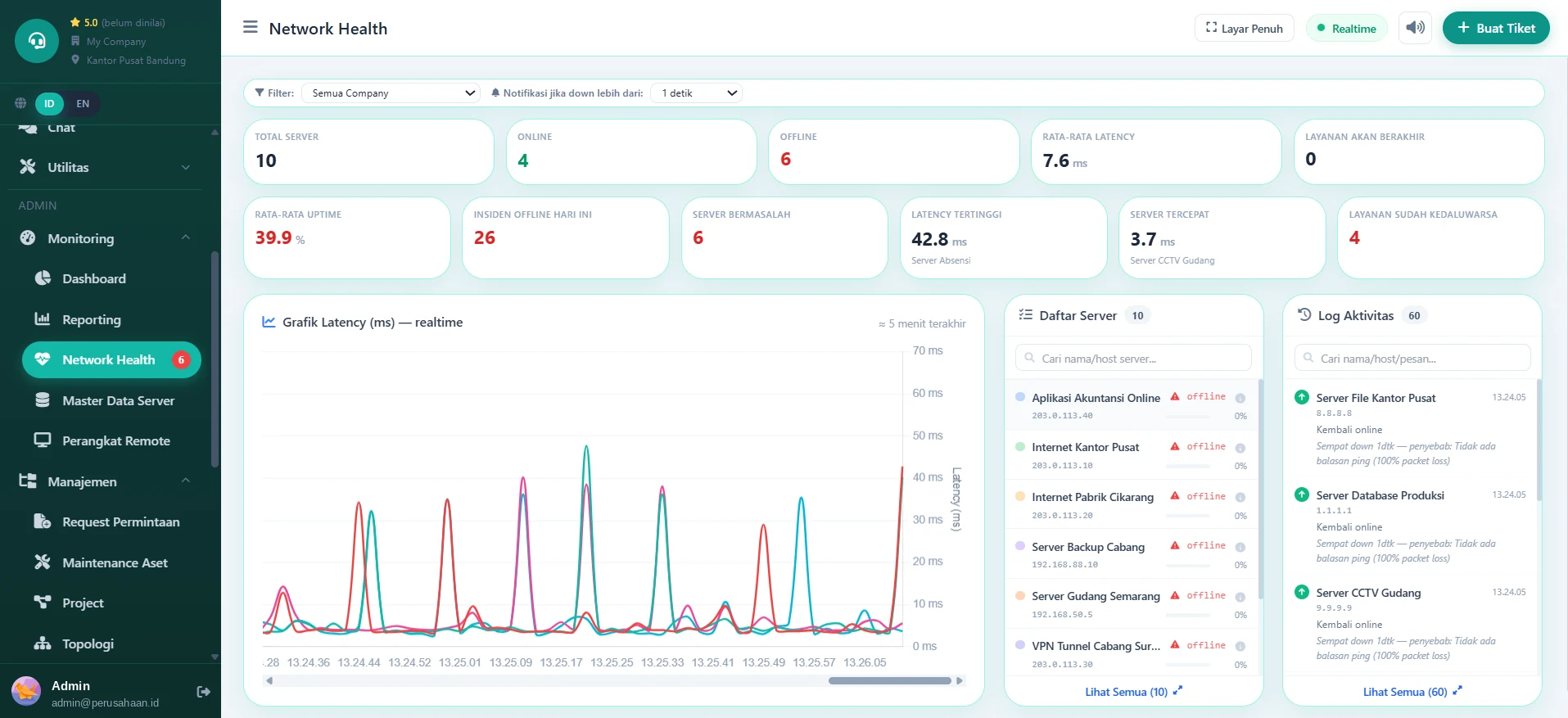Screen dimensions: 1568x718
Task: Open the Semua Company filter dropdown
Action: click(391, 93)
